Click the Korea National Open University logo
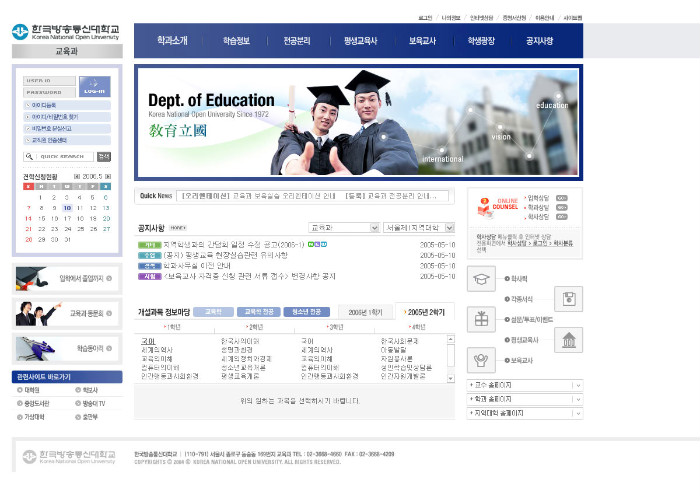700x496 pixels. click(66, 32)
